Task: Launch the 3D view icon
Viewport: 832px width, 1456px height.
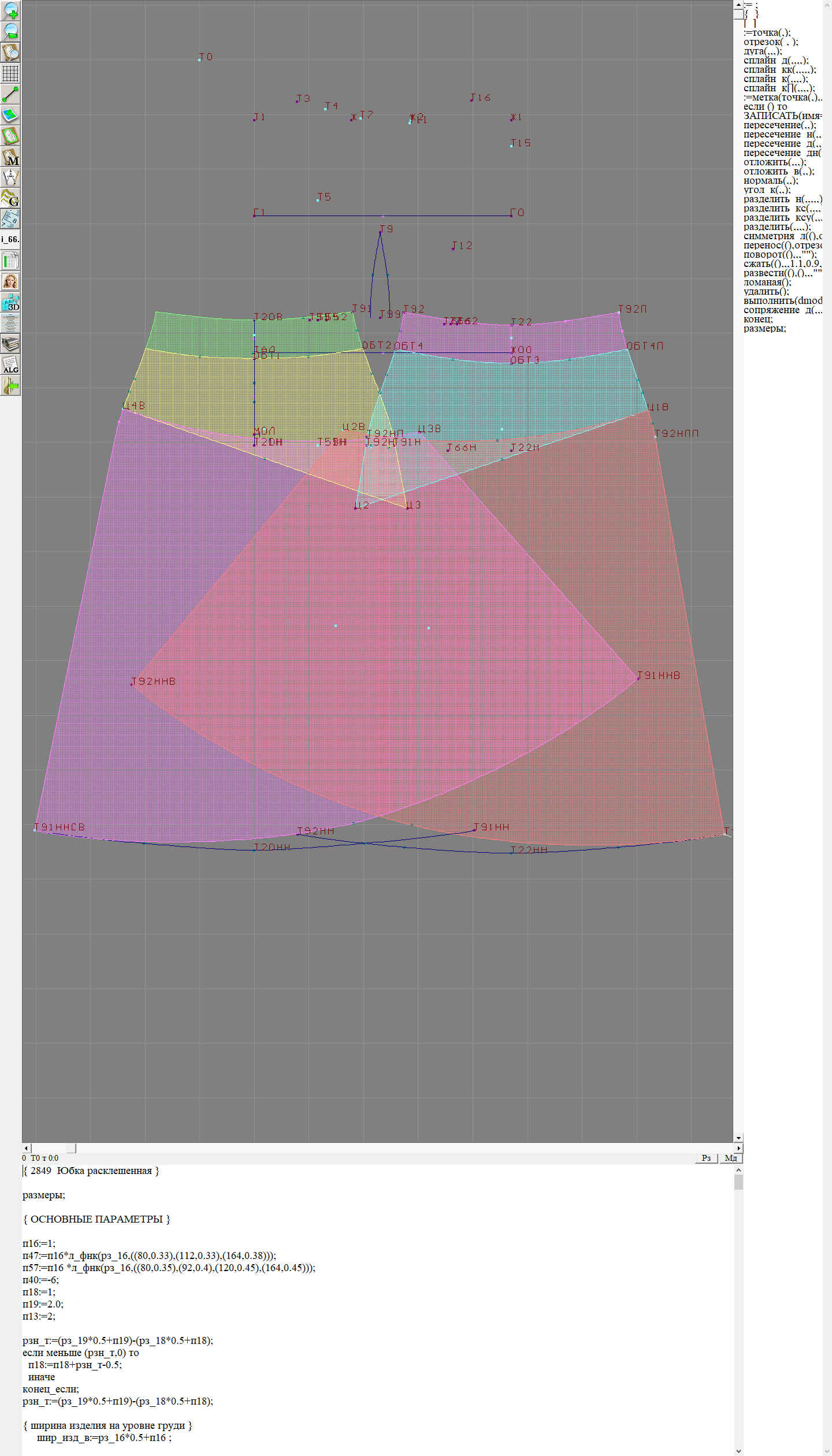Action: point(10,302)
